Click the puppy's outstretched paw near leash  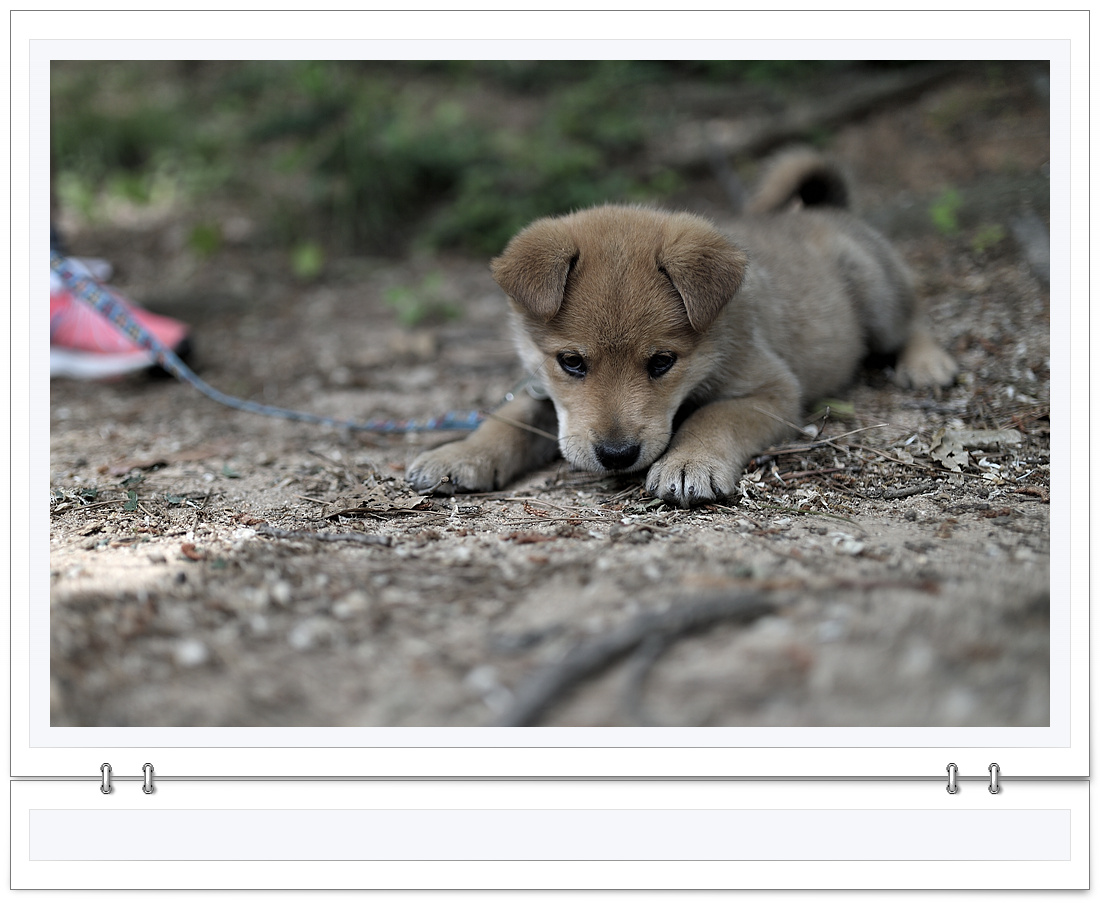point(455,467)
